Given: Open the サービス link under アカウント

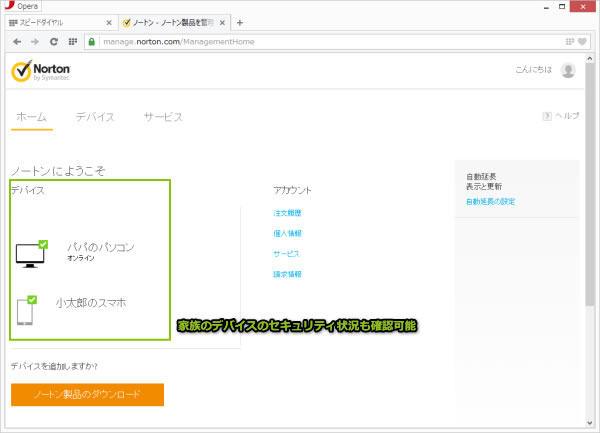Looking at the screenshot, I should (x=286, y=254).
